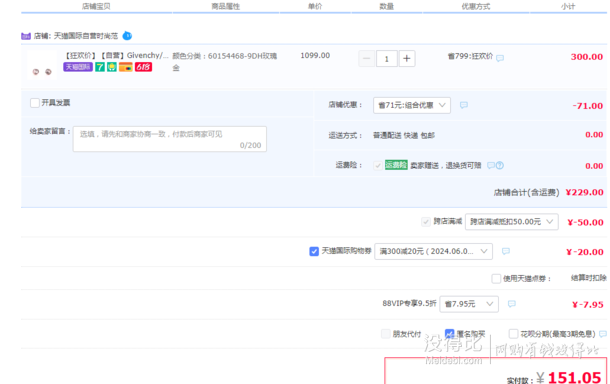Open info bubble beside 88VIP discount dropdown
This screenshot has width=610, height=384.
click(512, 303)
